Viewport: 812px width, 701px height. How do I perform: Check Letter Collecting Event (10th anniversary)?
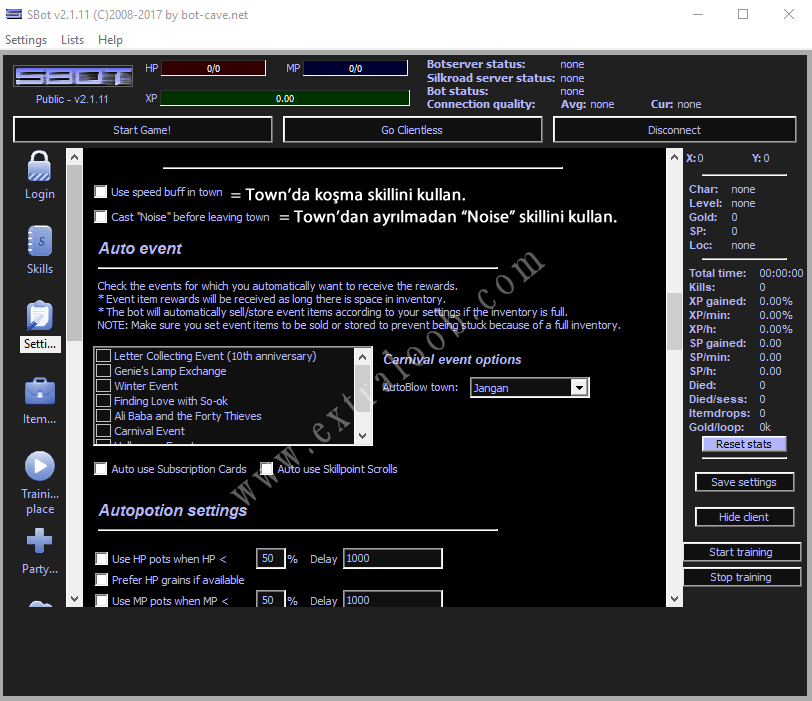click(104, 356)
